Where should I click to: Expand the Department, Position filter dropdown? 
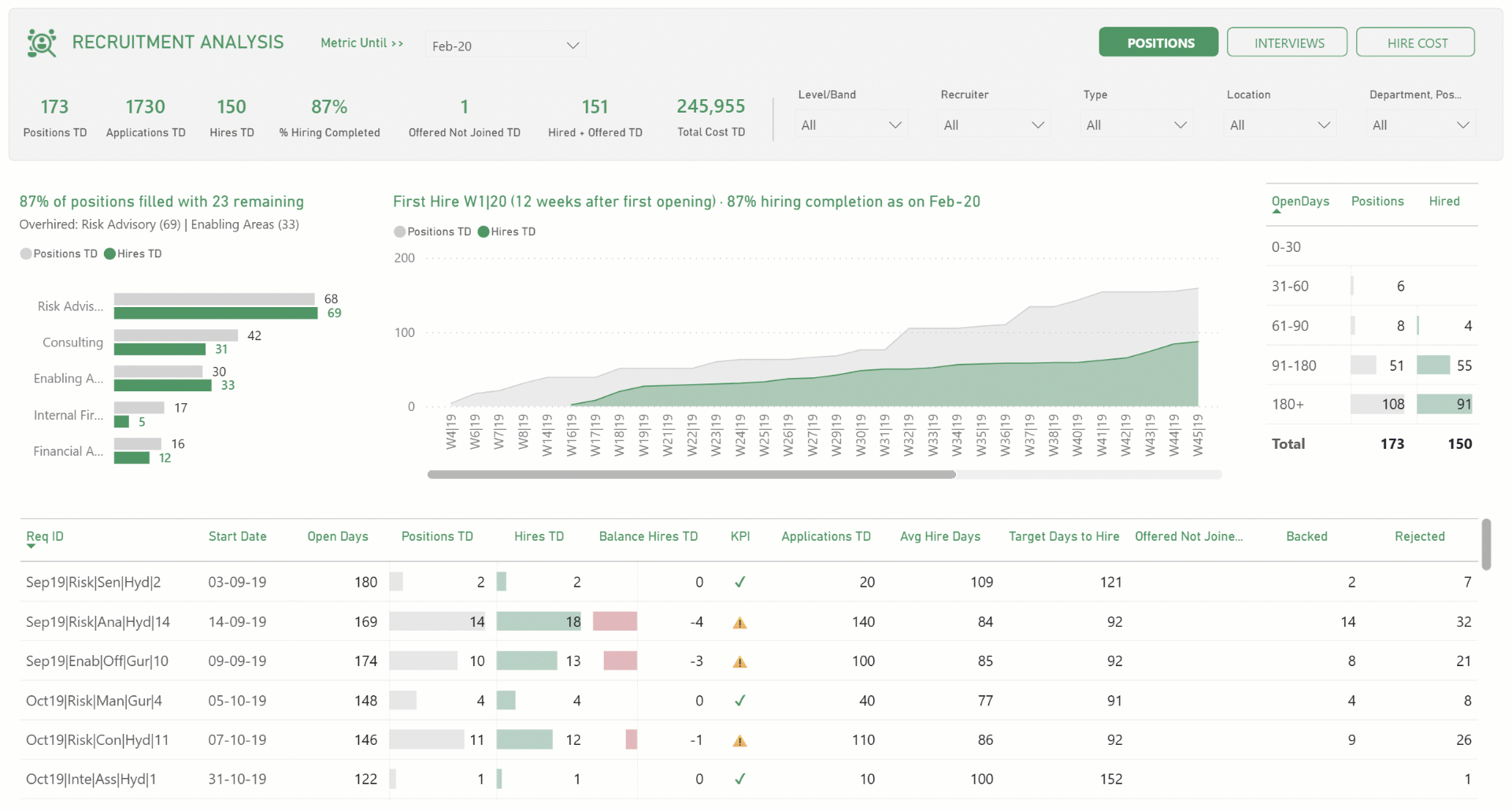click(x=1421, y=124)
